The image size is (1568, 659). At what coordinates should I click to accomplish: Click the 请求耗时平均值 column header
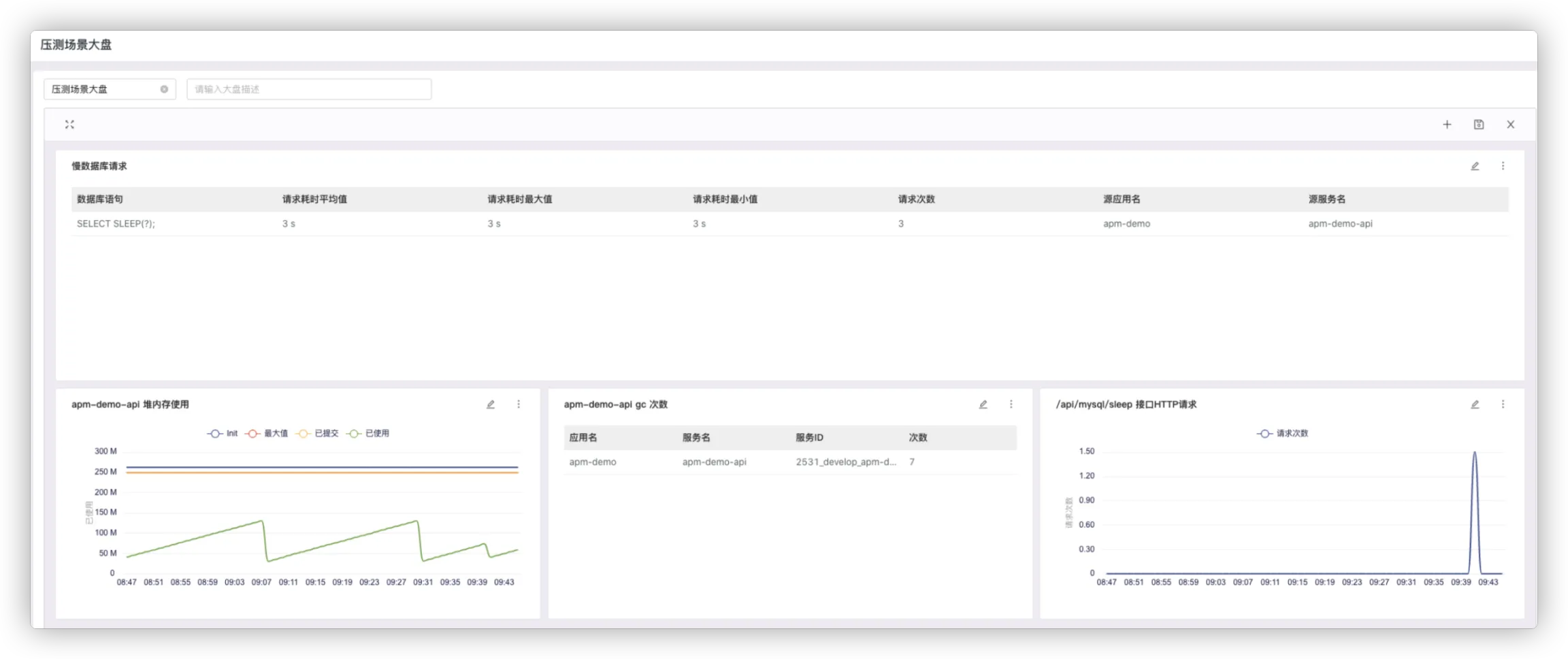point(314,199)
